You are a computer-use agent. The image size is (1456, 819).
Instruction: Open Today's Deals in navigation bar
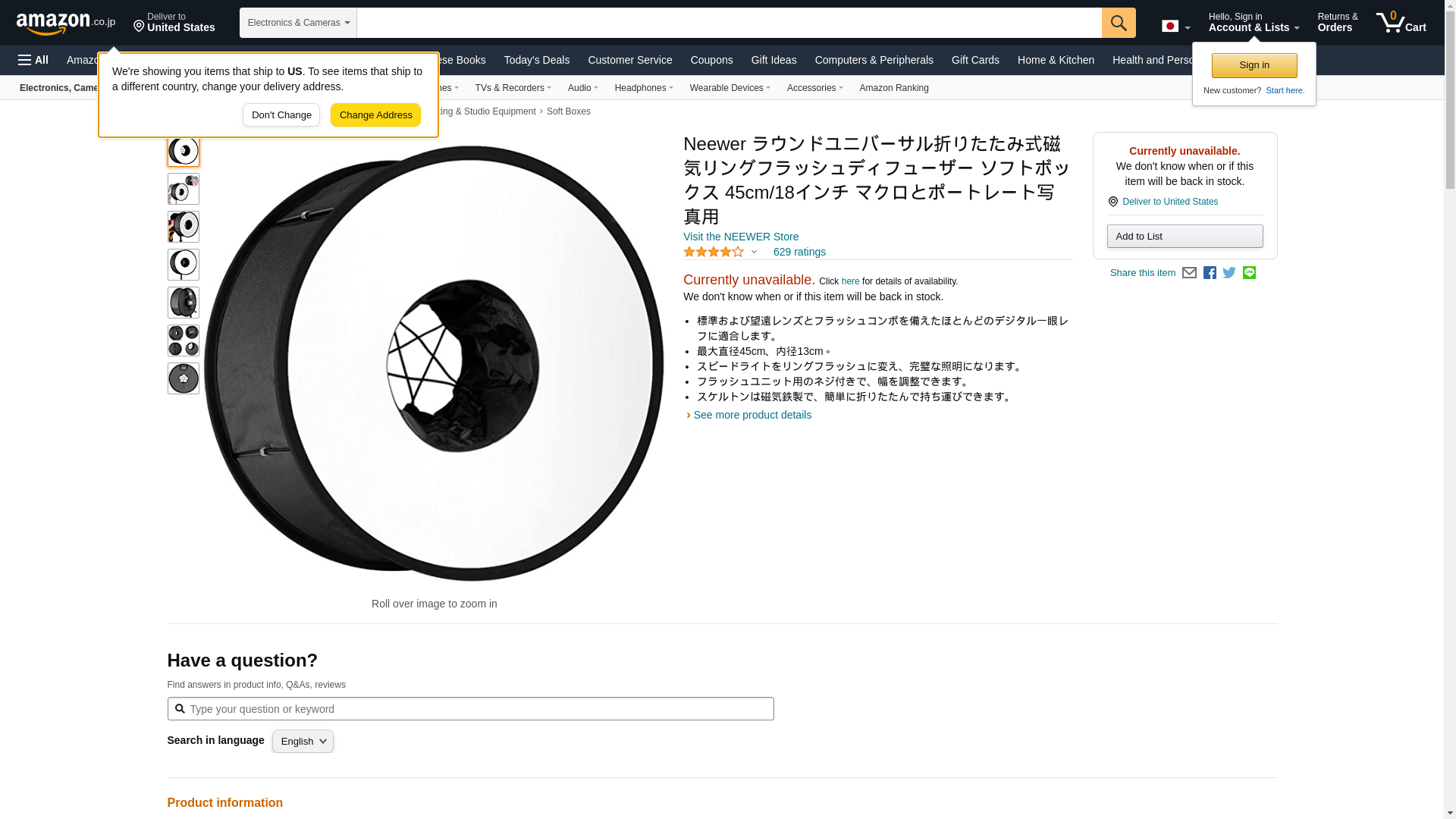[x=536, y=60]
